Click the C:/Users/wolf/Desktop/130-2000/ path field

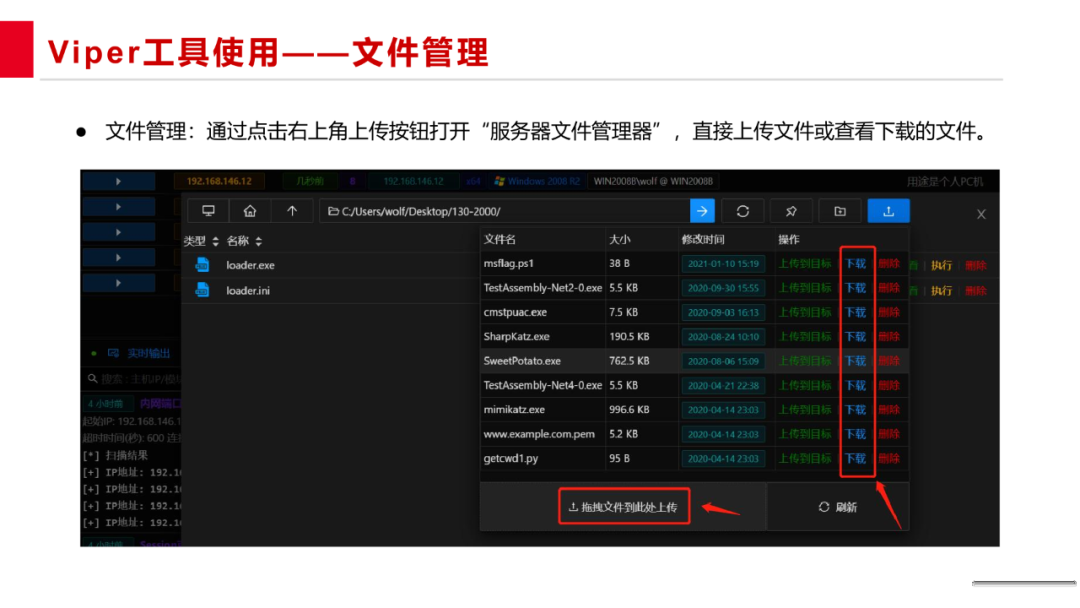tap(504, 211)
